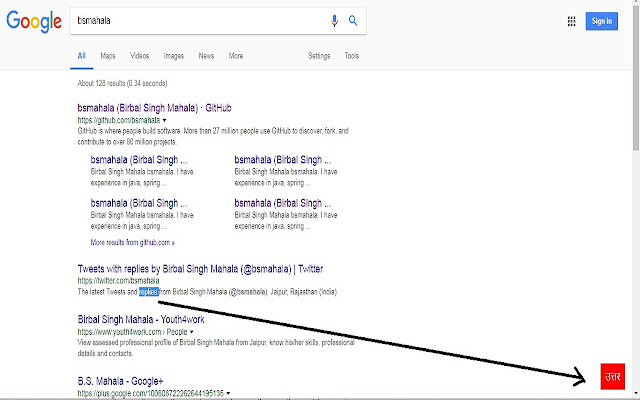Click the magnifying glass search icon
Image resolution: width=640 pixels, height=400 pixels.
pos(353,20)
